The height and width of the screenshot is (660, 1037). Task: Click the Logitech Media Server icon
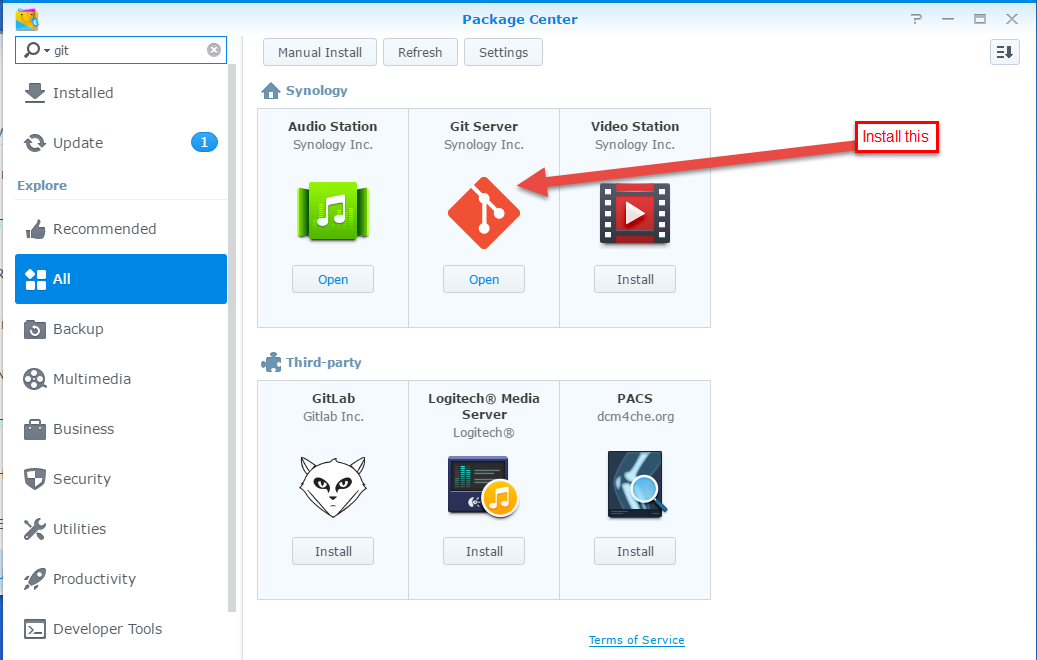coord(483,486)
